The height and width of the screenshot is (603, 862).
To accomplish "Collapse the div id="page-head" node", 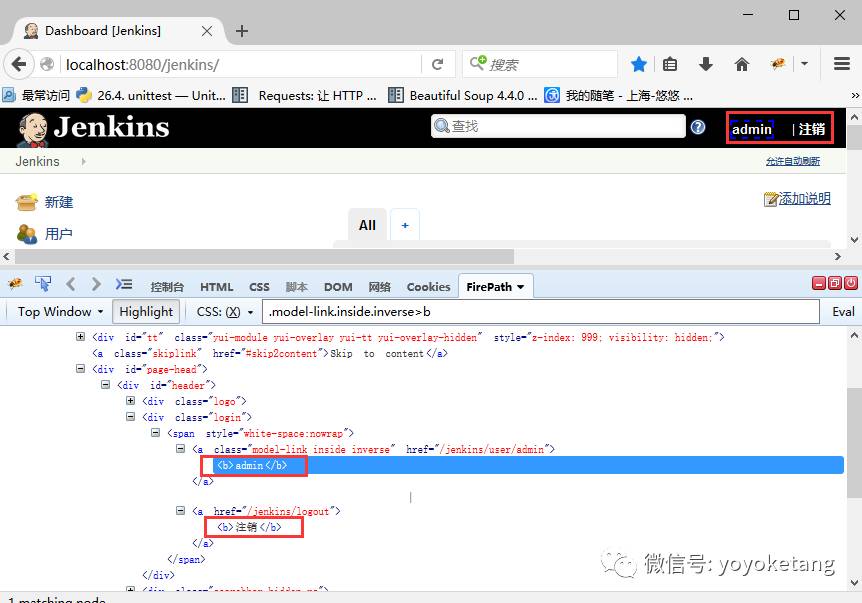I will coord(80,368).
